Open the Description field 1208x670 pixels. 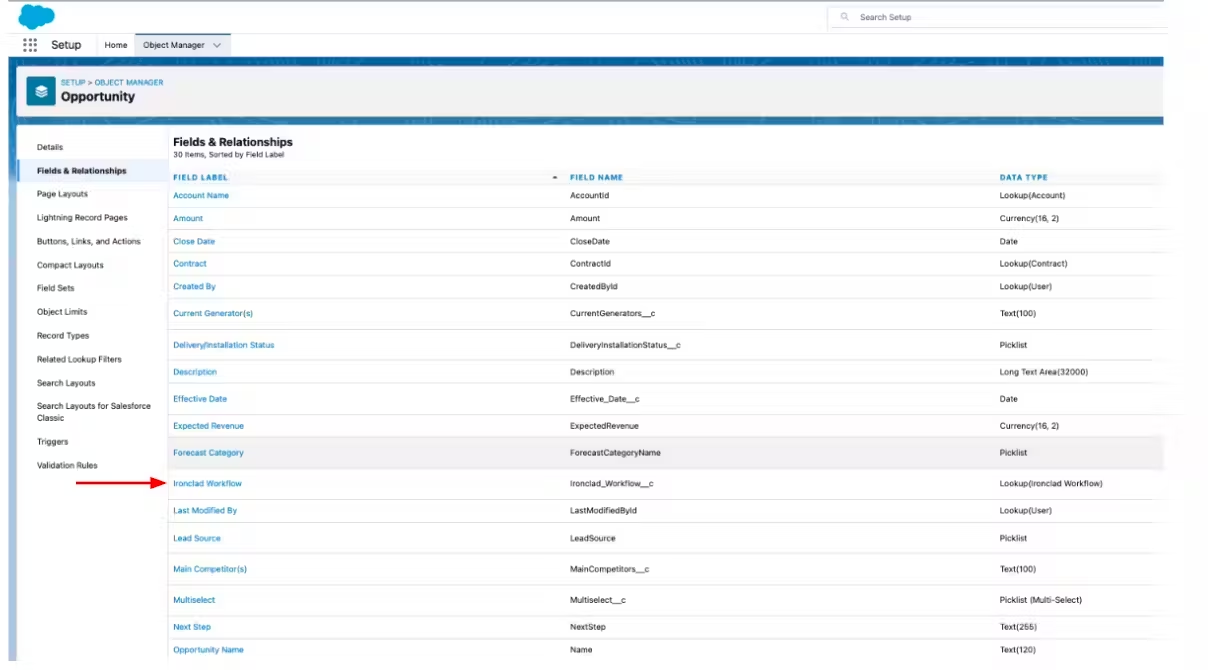tap(195, 372)
